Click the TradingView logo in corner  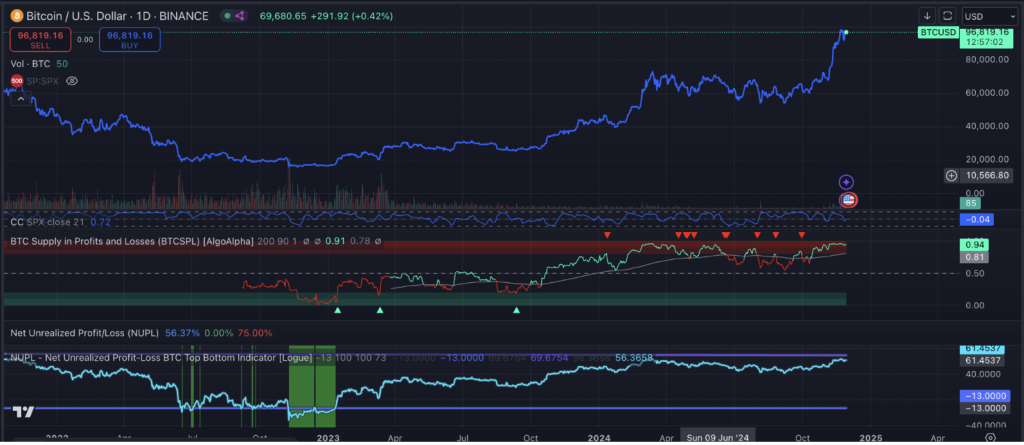click(25, 411)
